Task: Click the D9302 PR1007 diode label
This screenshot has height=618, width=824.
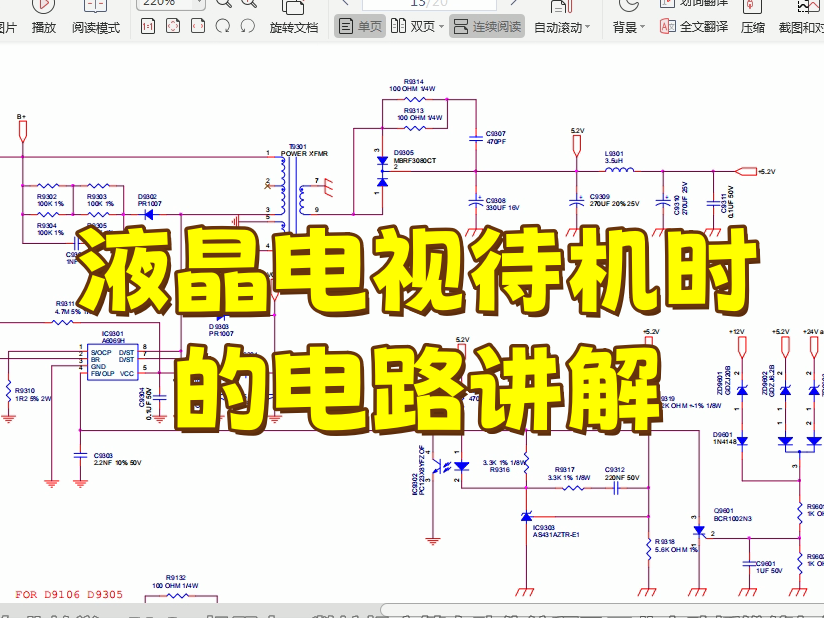Action: (x=150, y=200)
